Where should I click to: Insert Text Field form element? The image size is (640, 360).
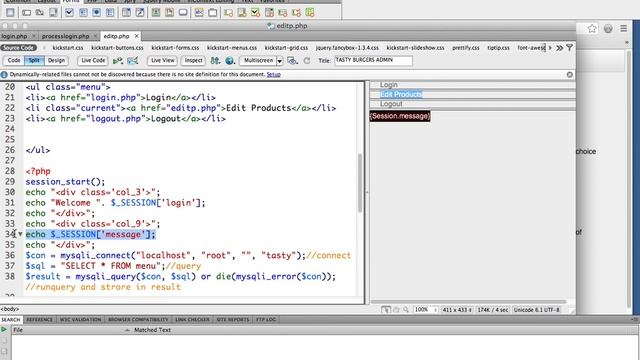(27, 13)
